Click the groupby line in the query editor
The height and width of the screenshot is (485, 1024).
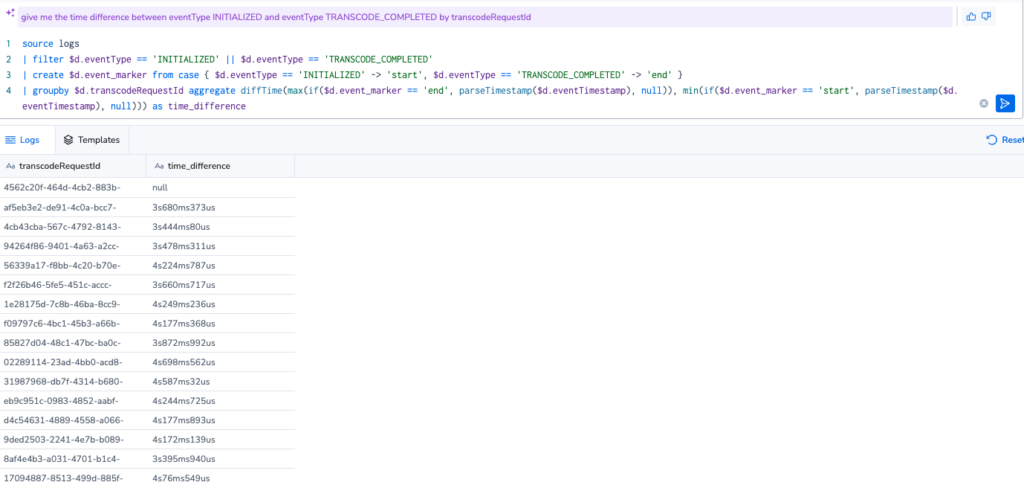pyautogui.click(x=490, y=98)
